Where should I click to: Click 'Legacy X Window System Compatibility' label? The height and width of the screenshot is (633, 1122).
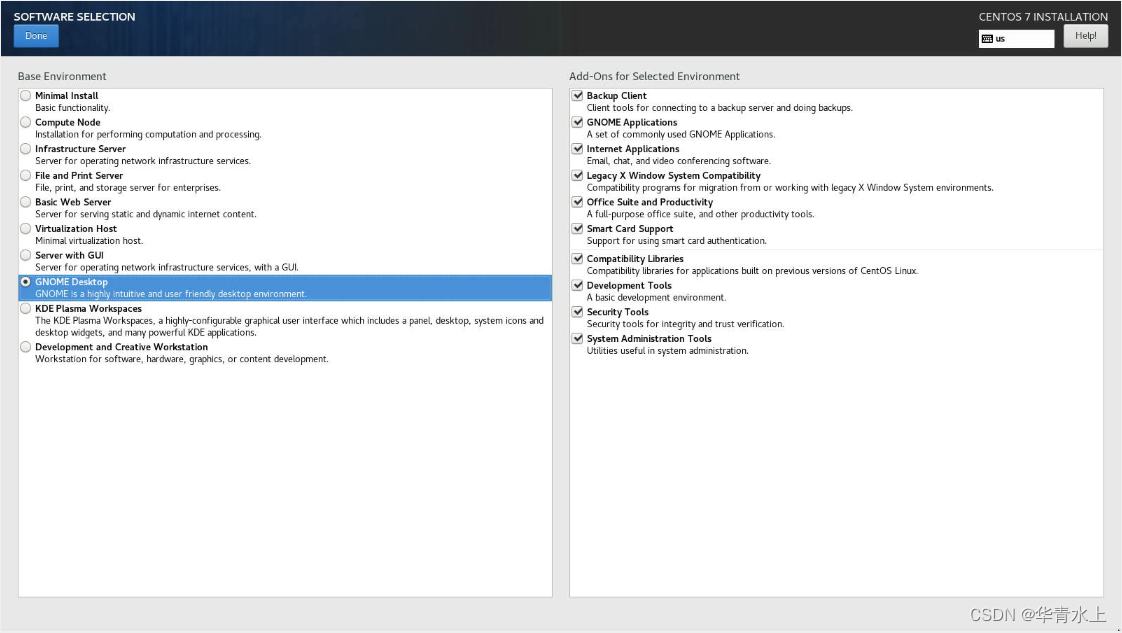(673, 175)
